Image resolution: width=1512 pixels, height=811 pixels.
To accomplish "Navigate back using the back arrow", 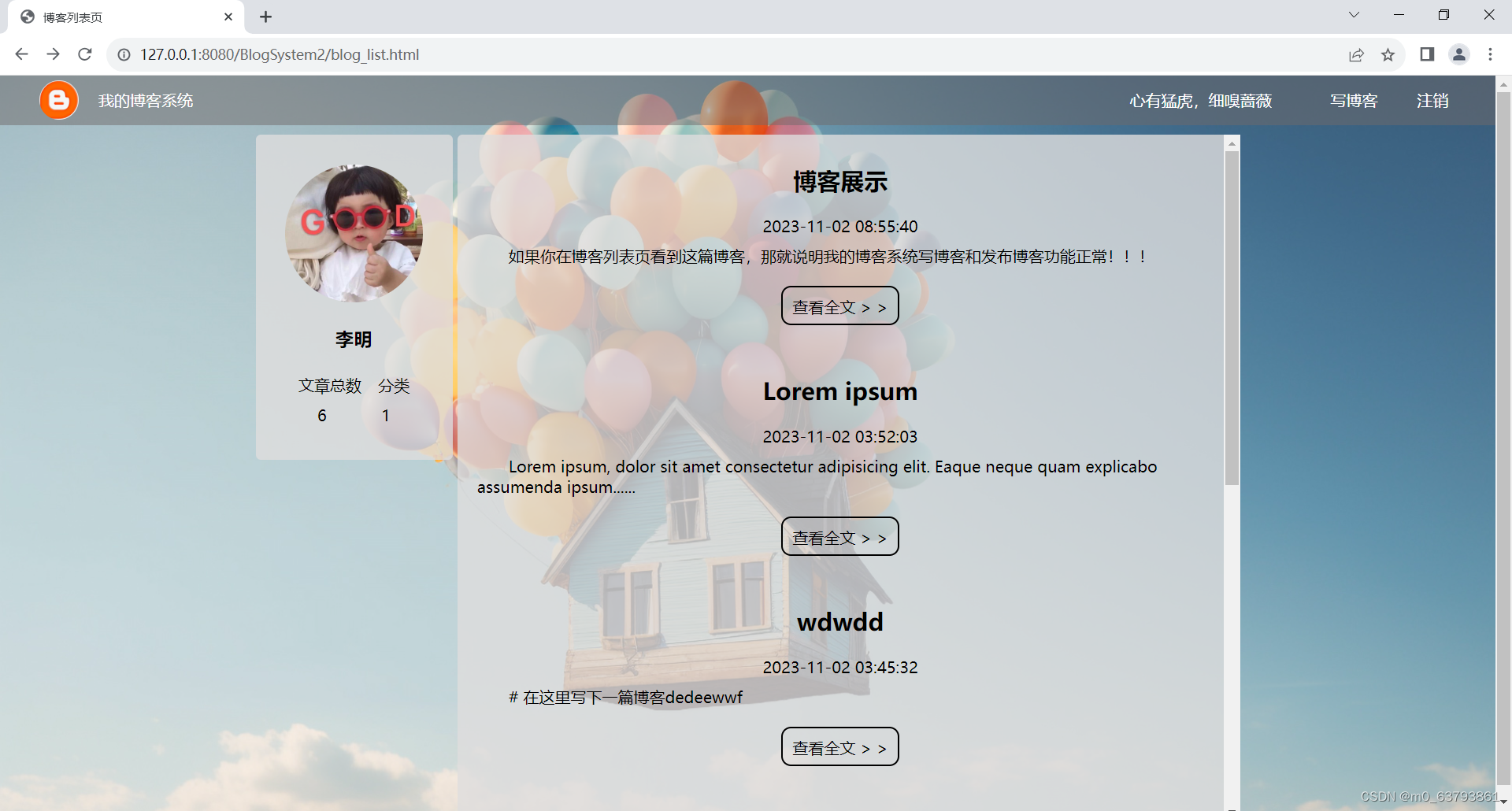I will coord(21,54).
